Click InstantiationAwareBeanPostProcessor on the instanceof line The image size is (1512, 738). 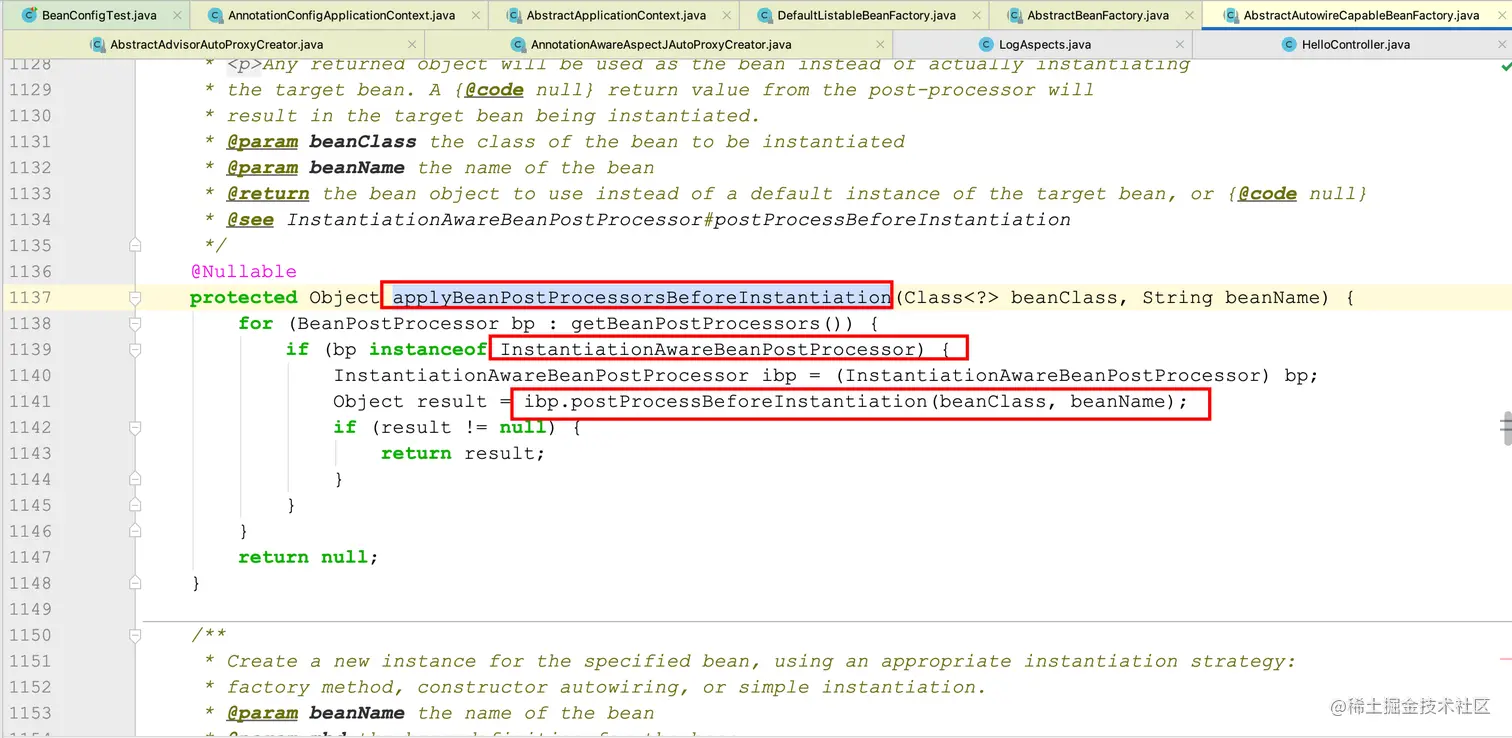(x=707, y=349)
